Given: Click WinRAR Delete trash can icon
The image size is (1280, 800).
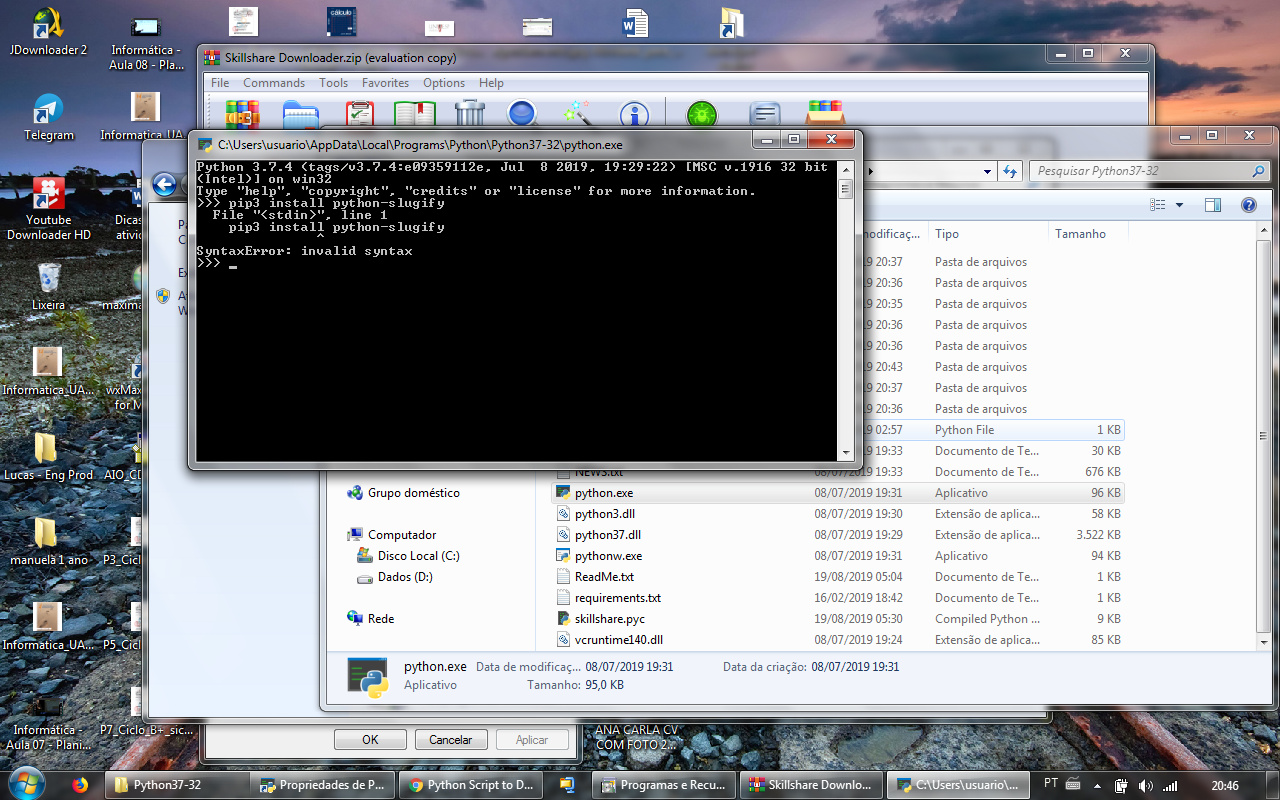Looking at the screenshot, I should click(470, 113).
